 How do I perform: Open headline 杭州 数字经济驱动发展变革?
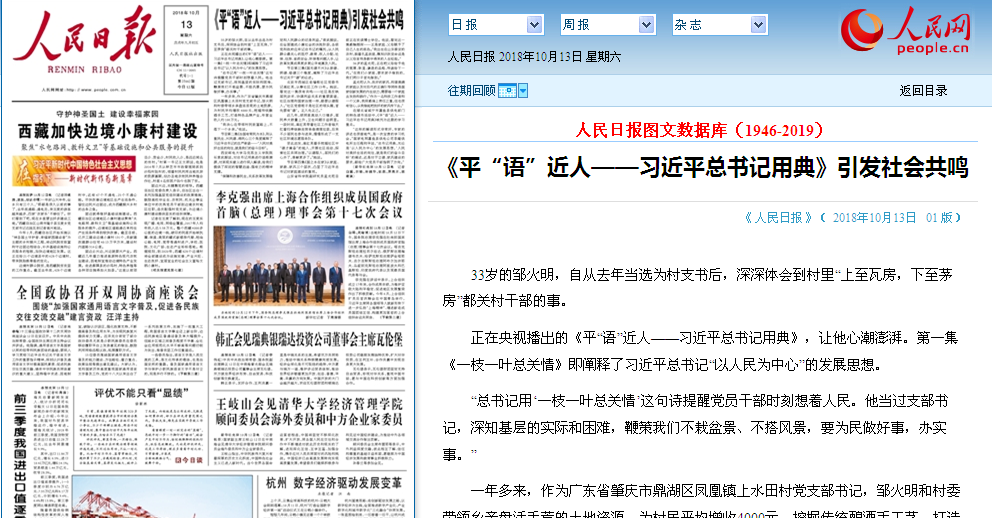tap(333, 483)
